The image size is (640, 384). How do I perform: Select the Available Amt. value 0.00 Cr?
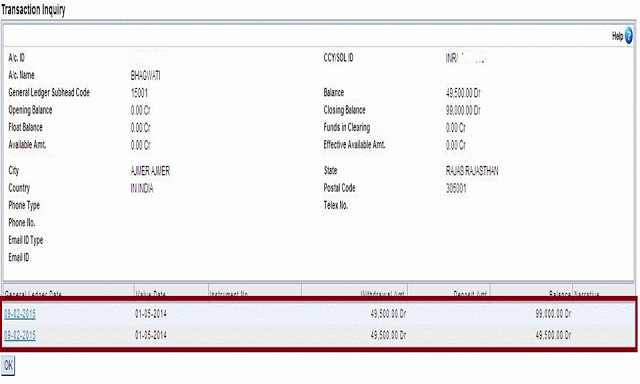pyautogui.click(x=140, y=145)
